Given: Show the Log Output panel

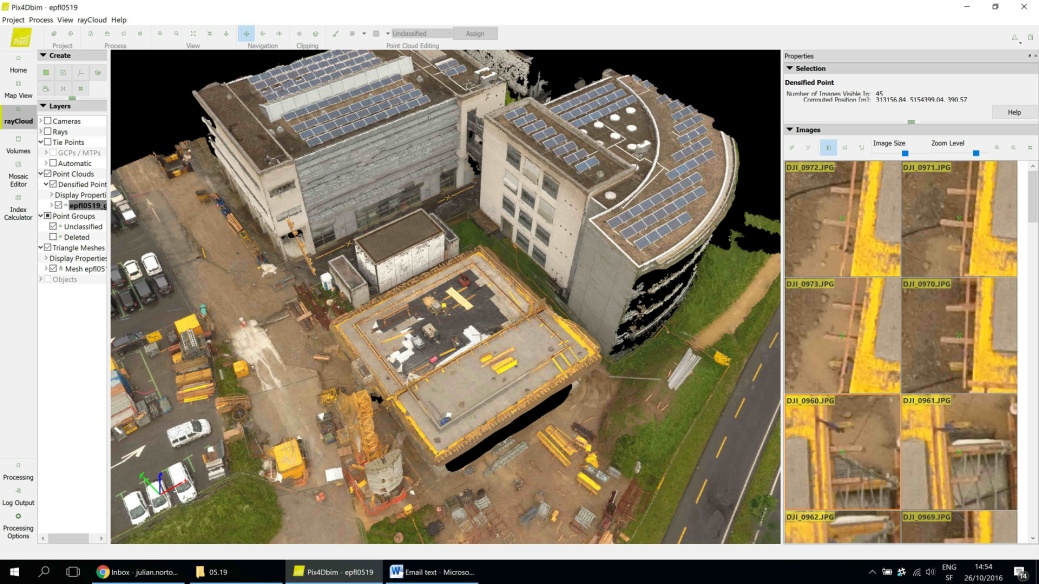Looking at the screenshot, I should pos(18,497).
